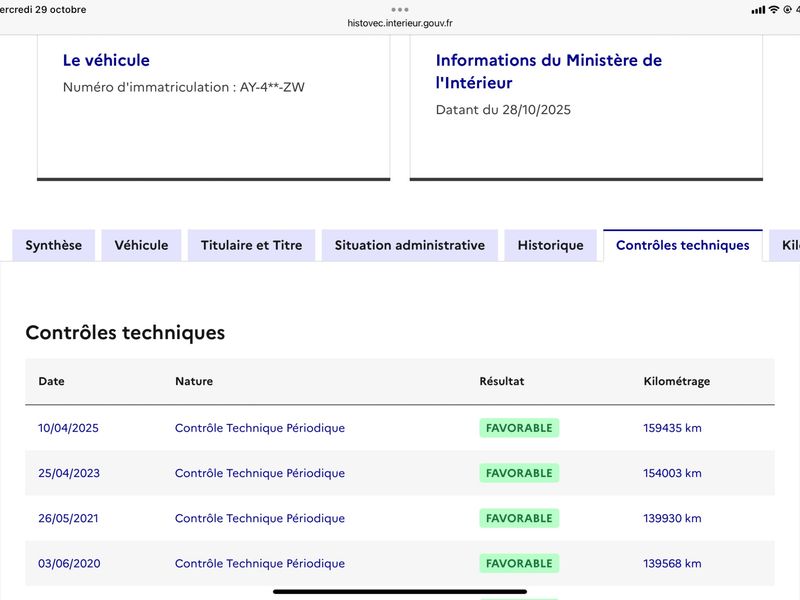Select the registration number AY-4**-ZW text
The image size is (800, 600).
click(272, 87)
